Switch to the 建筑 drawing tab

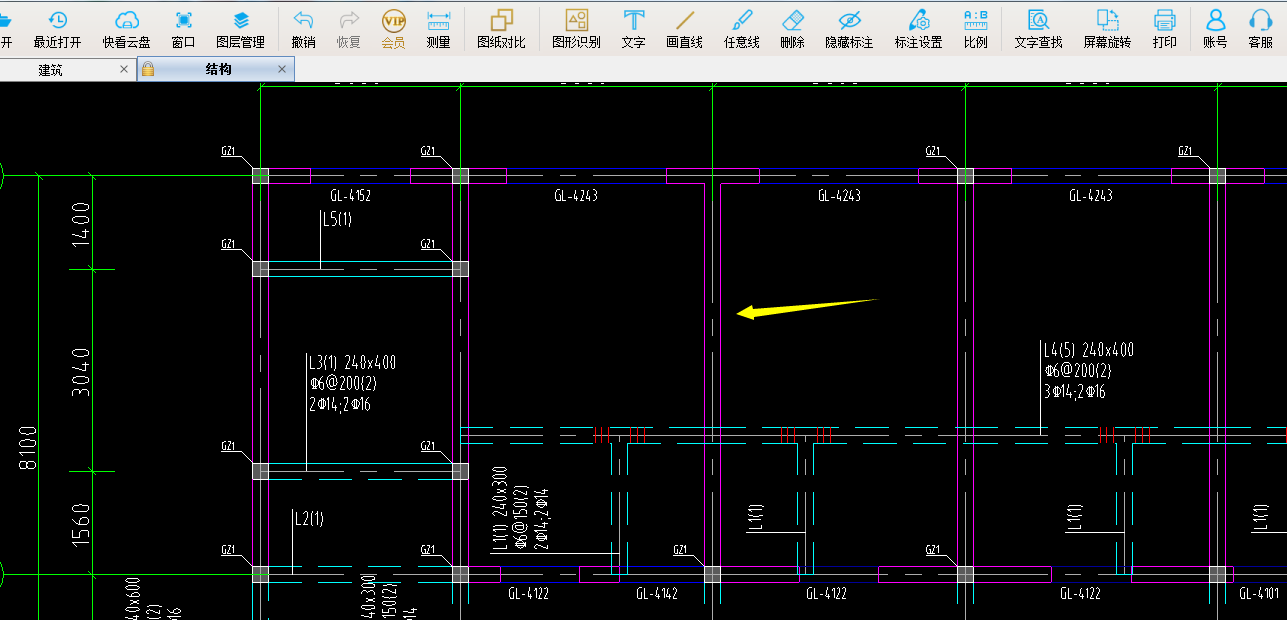(51, 69)
